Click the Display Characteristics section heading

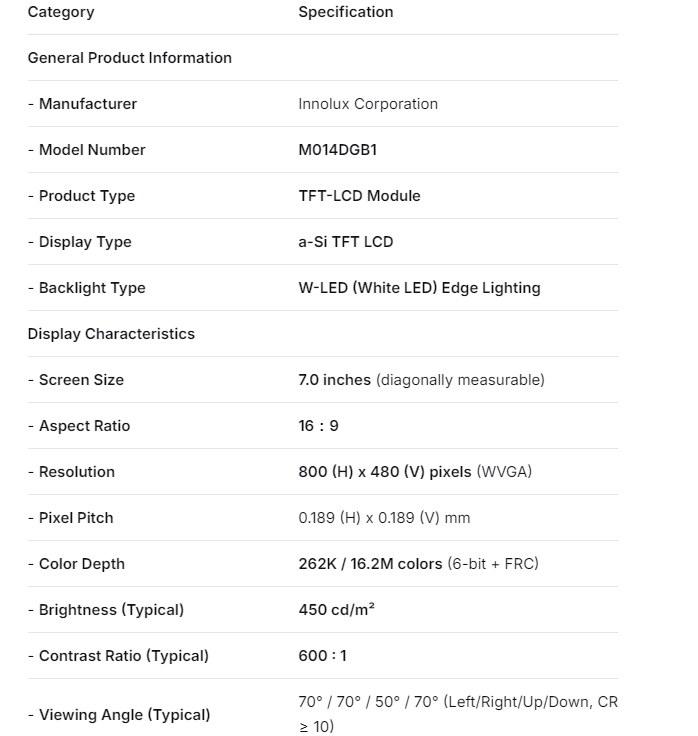(x=111, y=334)
